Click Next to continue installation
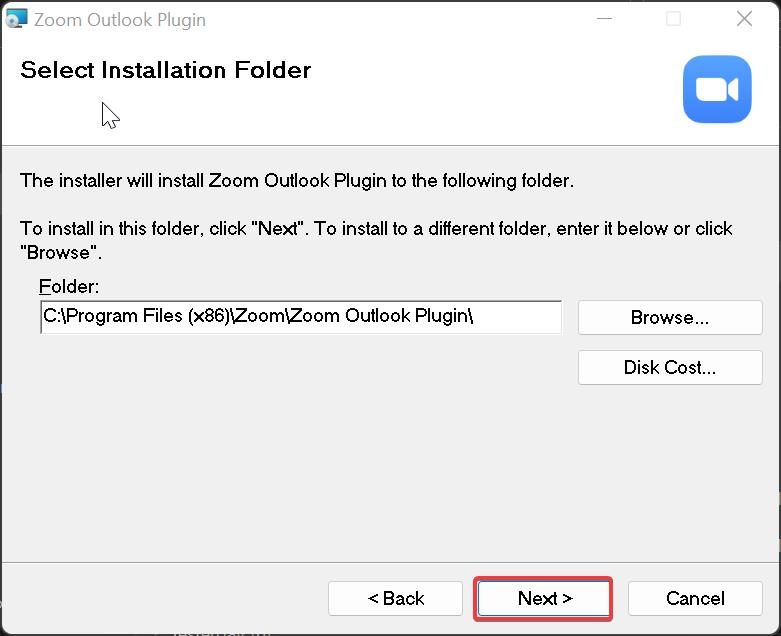This screenshot has width=781, height=636. (x=544, y=598)
